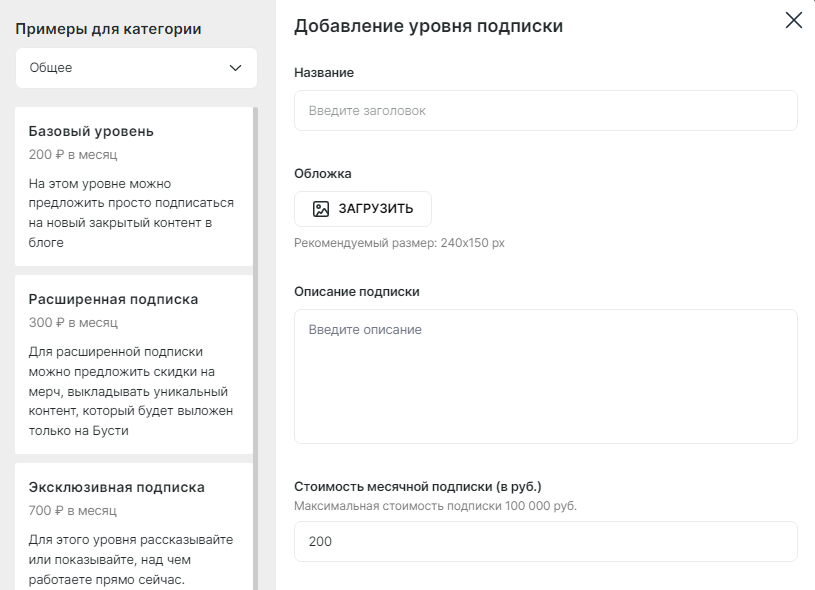The width and height of the screenshot is (815, 590).
Task: Click the Базовый уровень heading text
Action: (91, 132)
